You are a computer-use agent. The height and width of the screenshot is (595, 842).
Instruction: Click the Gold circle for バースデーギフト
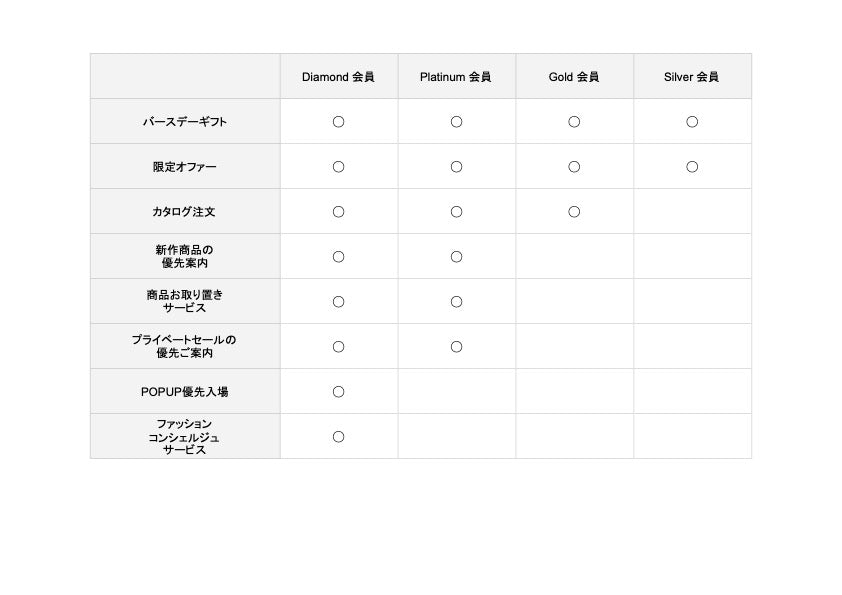[574, 122]
